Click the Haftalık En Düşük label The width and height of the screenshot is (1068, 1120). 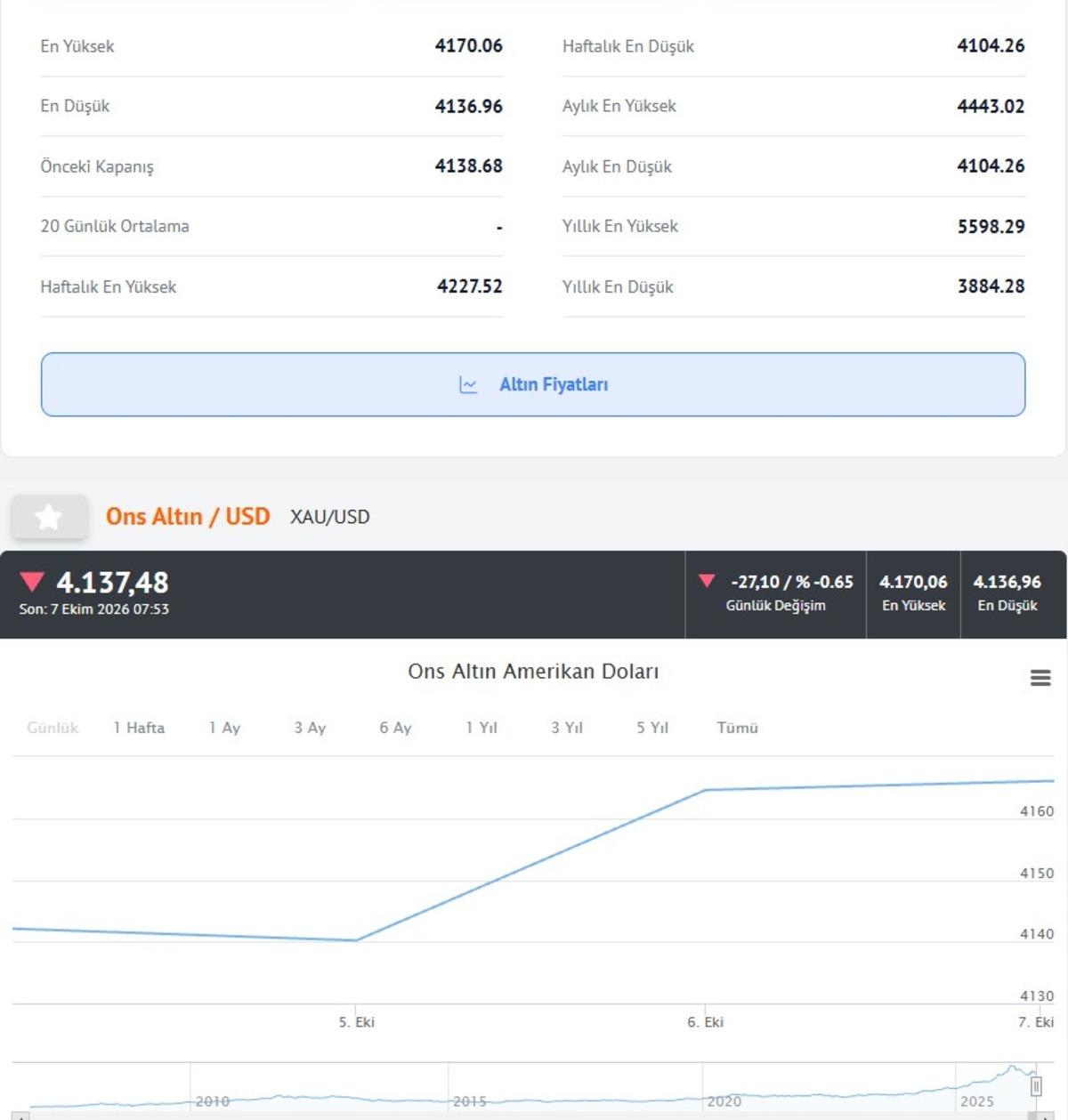[x=628, y=46]
